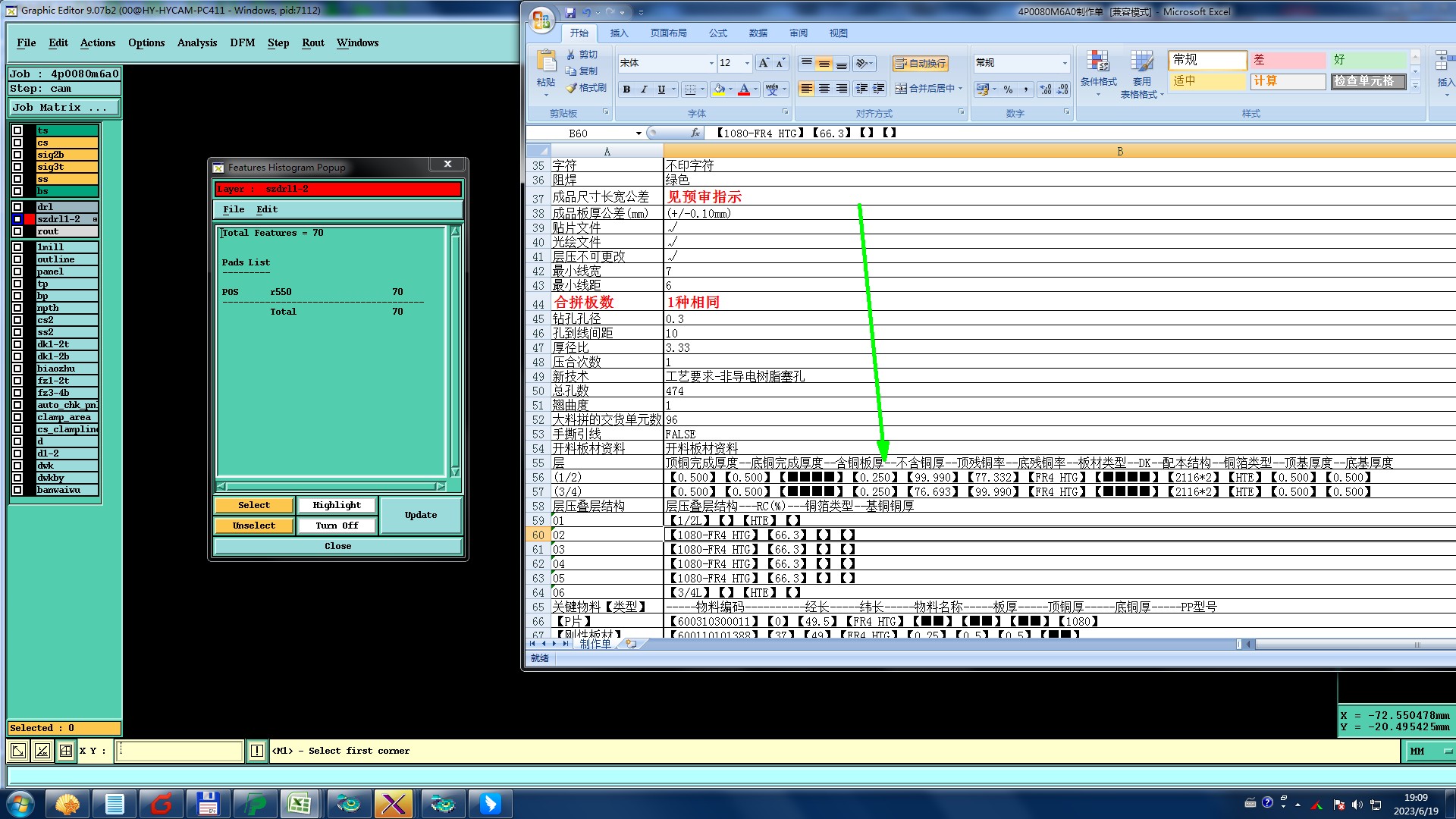
Task: Click the increase font size icon
Action: point(764,63)
